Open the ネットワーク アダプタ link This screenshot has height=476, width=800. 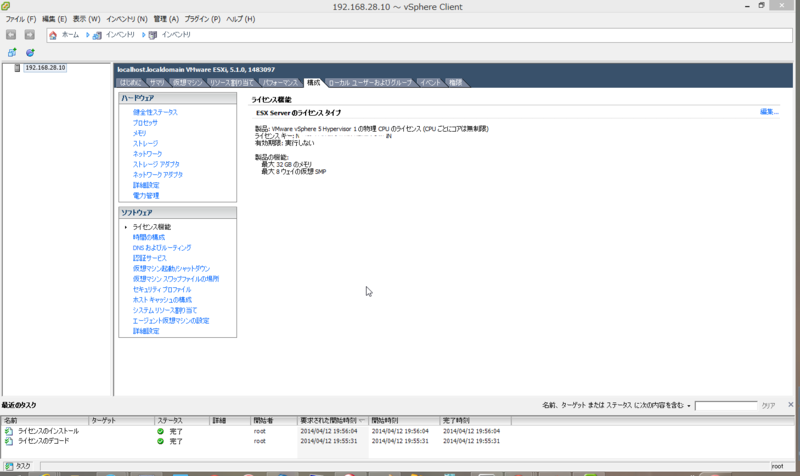tap(158, 174)
